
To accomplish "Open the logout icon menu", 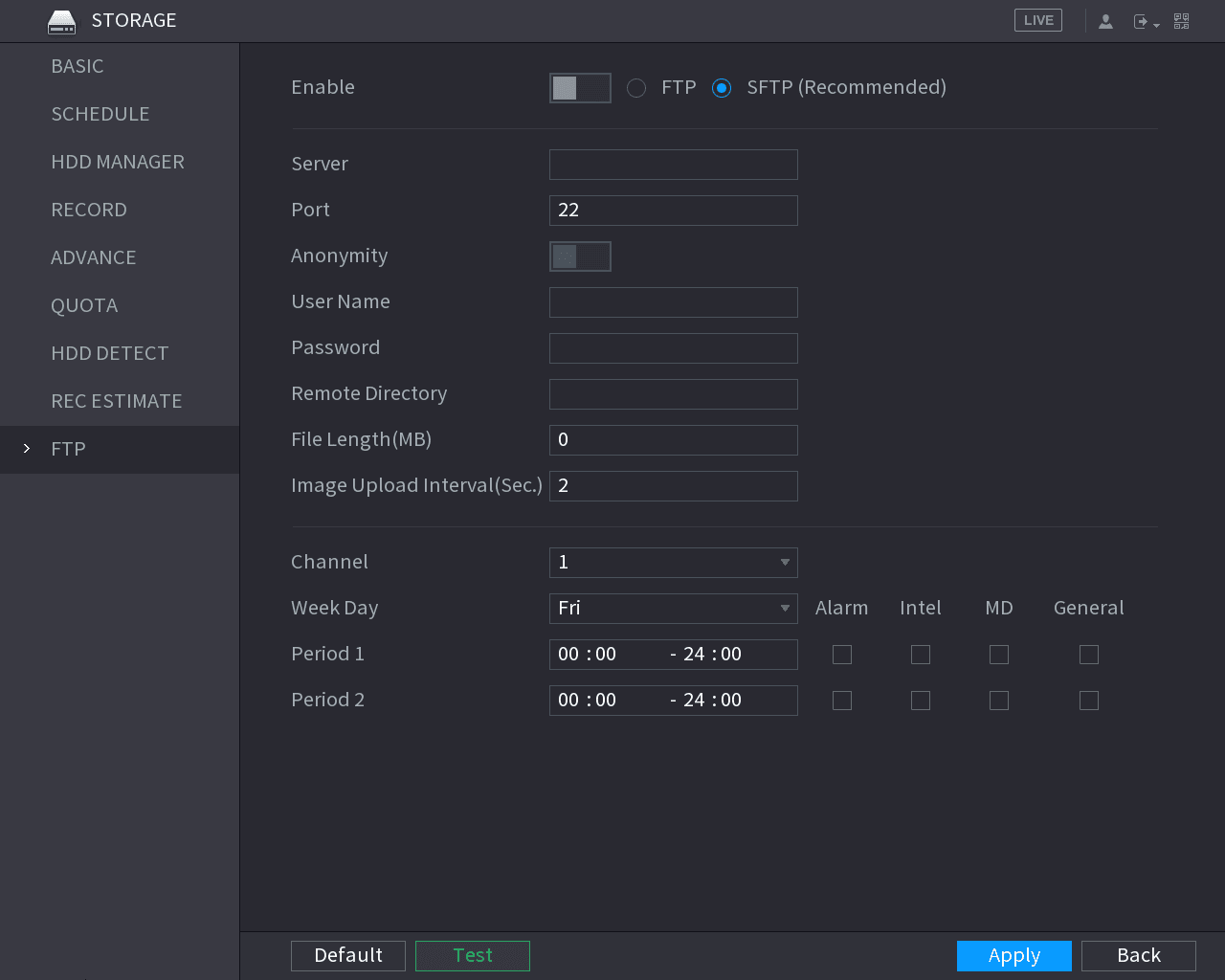I will coord(1146,21).
